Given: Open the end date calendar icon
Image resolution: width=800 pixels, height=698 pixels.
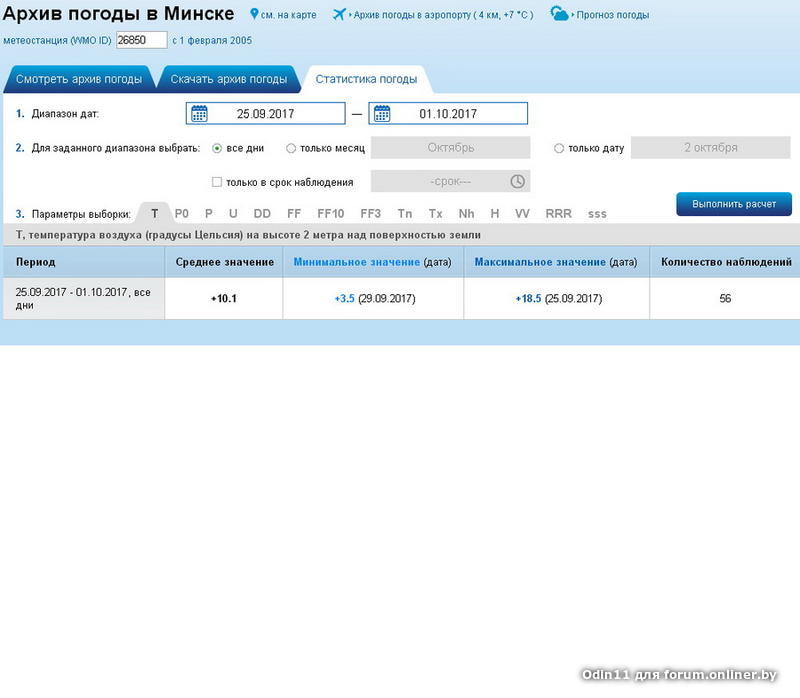Looking at the screenshot, I should (x=382, y=114).
